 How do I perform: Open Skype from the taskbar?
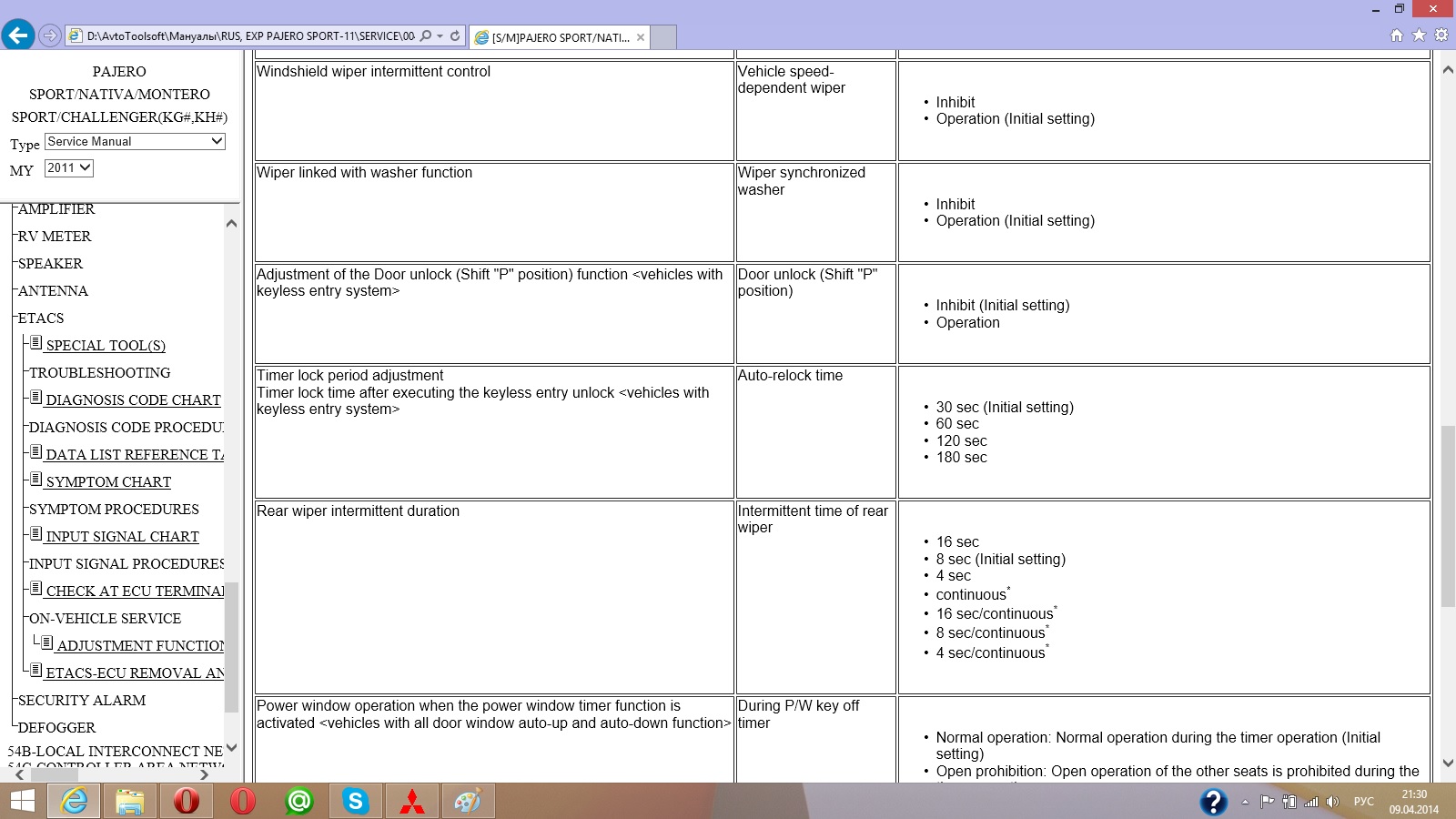click(x=356, y=801)
